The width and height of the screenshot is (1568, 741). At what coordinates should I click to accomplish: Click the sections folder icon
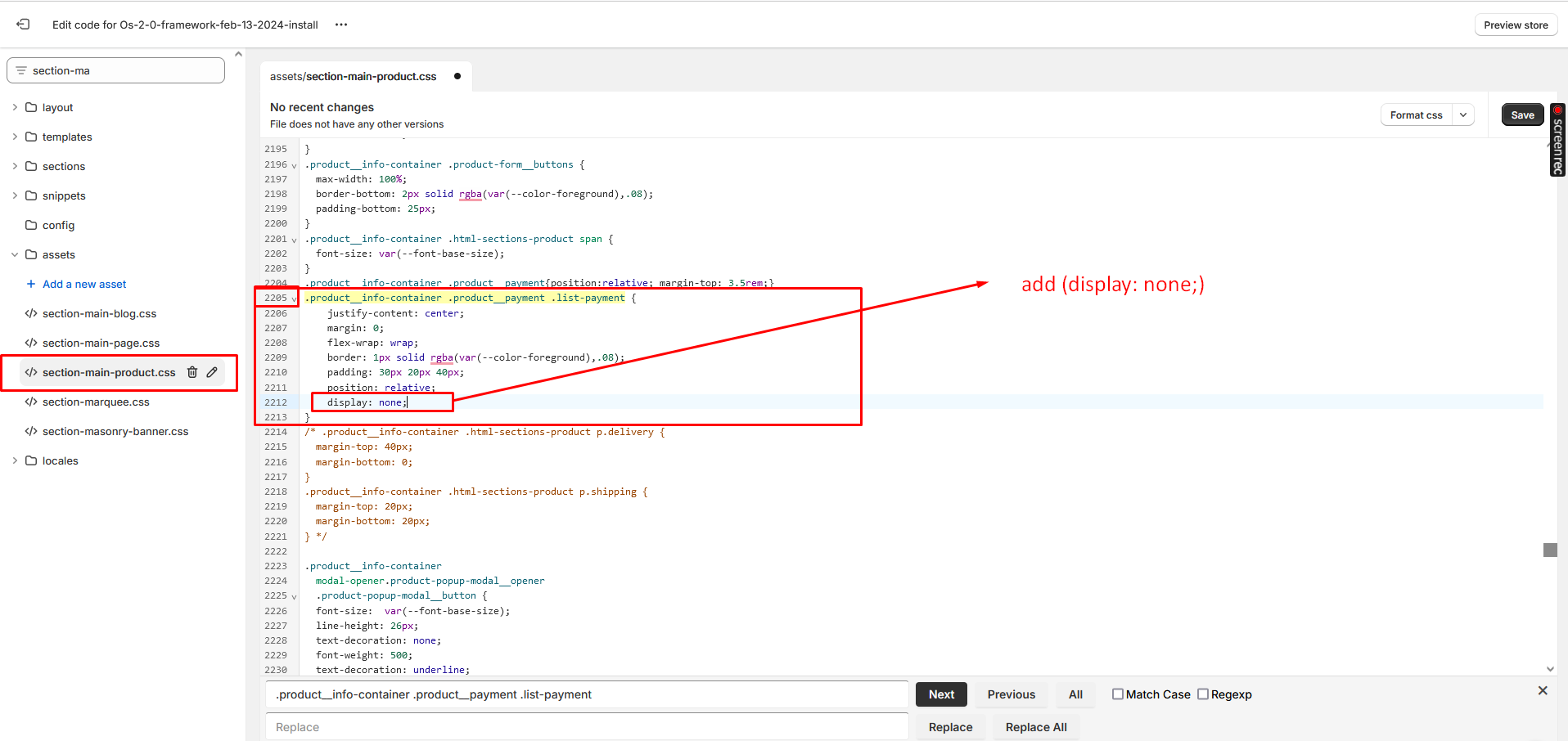31,166
